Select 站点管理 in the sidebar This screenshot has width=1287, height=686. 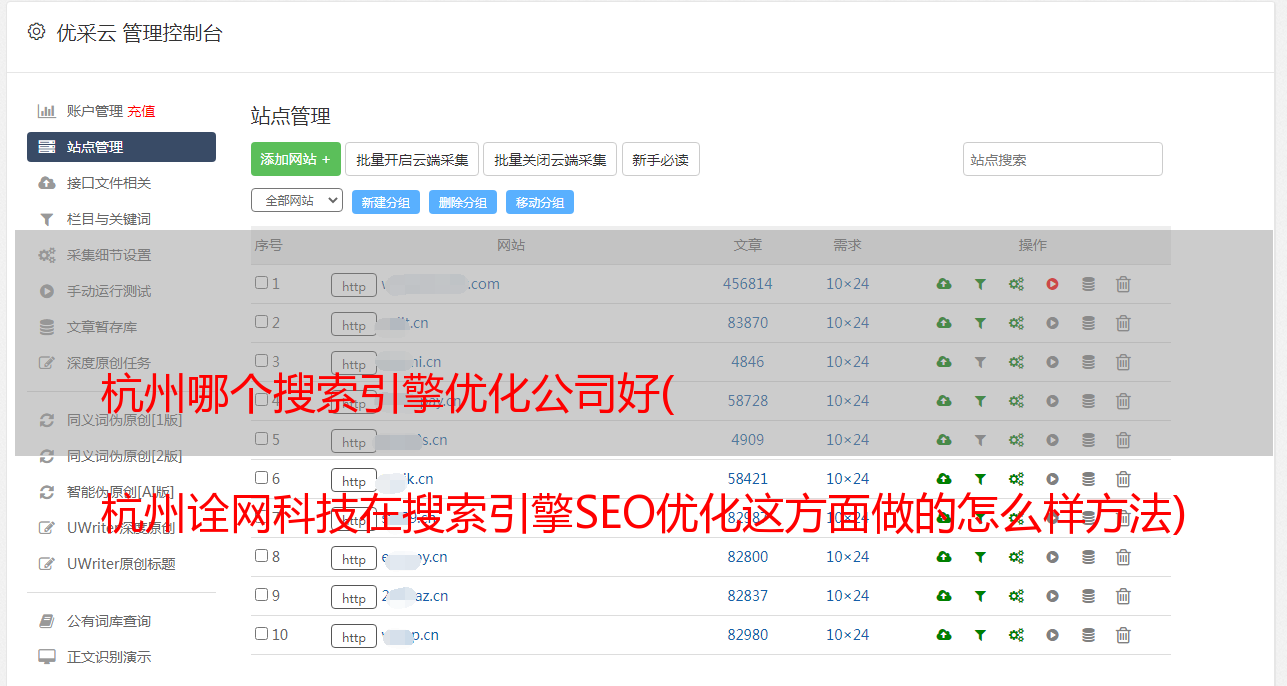point(121,147)
